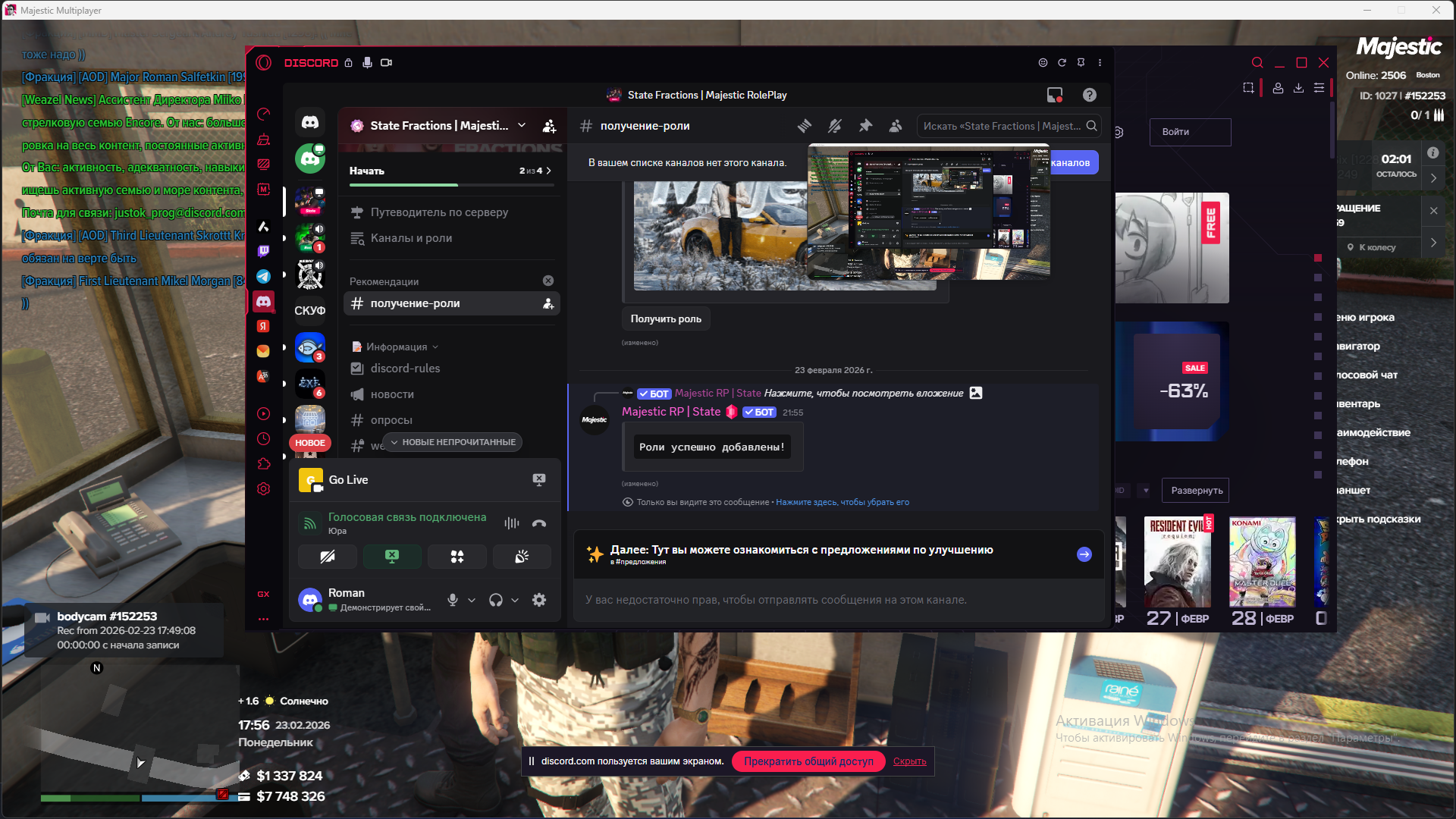1456x819 pixels.
Task: Open Discord user settings gear
Action: (x=539, y=600)
